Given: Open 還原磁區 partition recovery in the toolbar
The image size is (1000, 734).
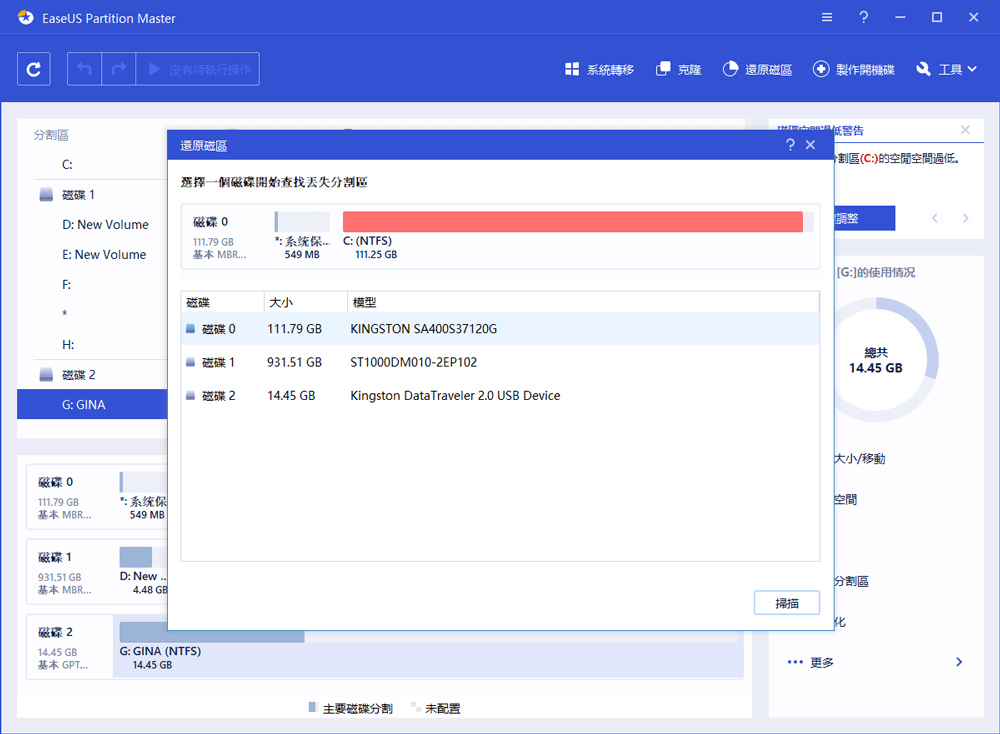Looking at the screenshot, I should [x=757, y=70].
